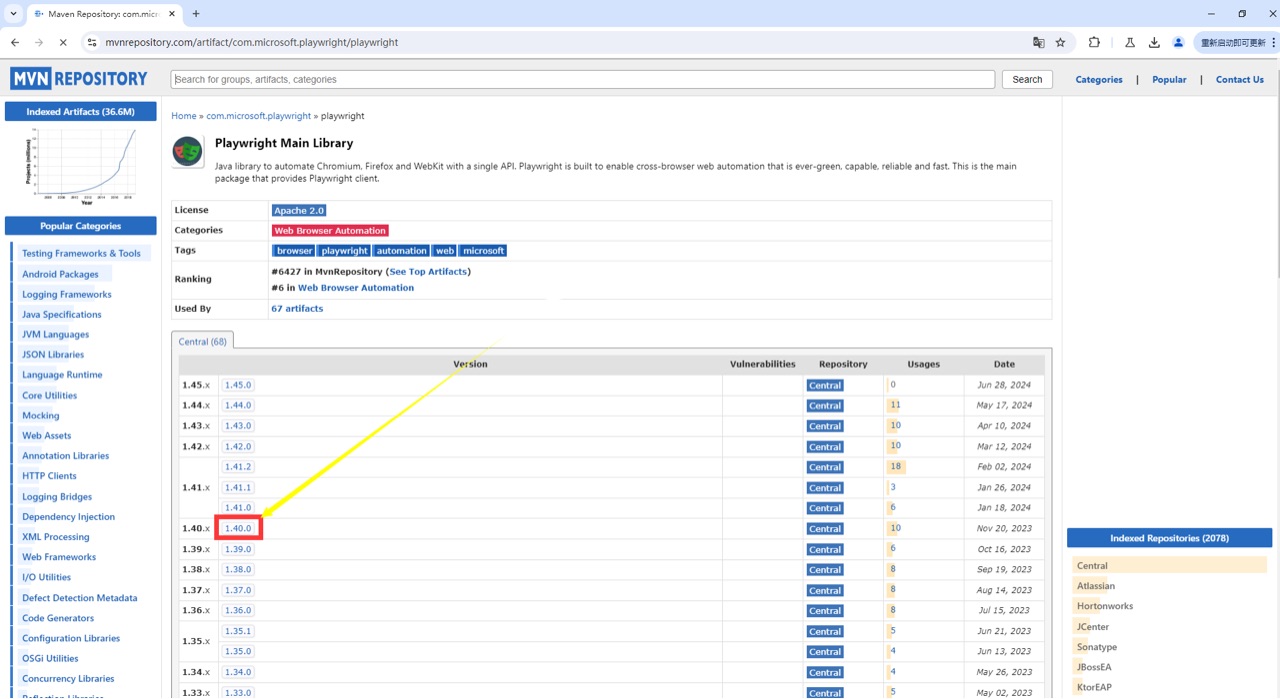The width and height of the screenshot is (1280, 699).
Task: Click the MVN Repository logo
Action: 79,79
